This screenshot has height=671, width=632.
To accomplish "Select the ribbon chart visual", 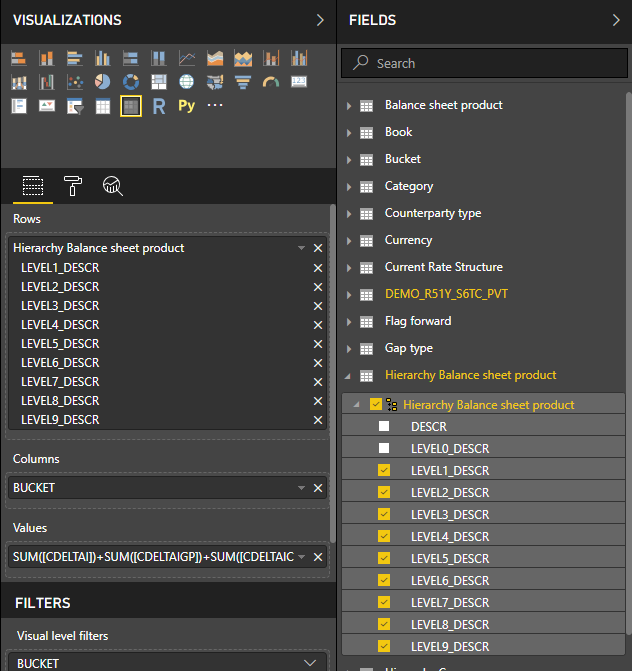I will 18,82.
